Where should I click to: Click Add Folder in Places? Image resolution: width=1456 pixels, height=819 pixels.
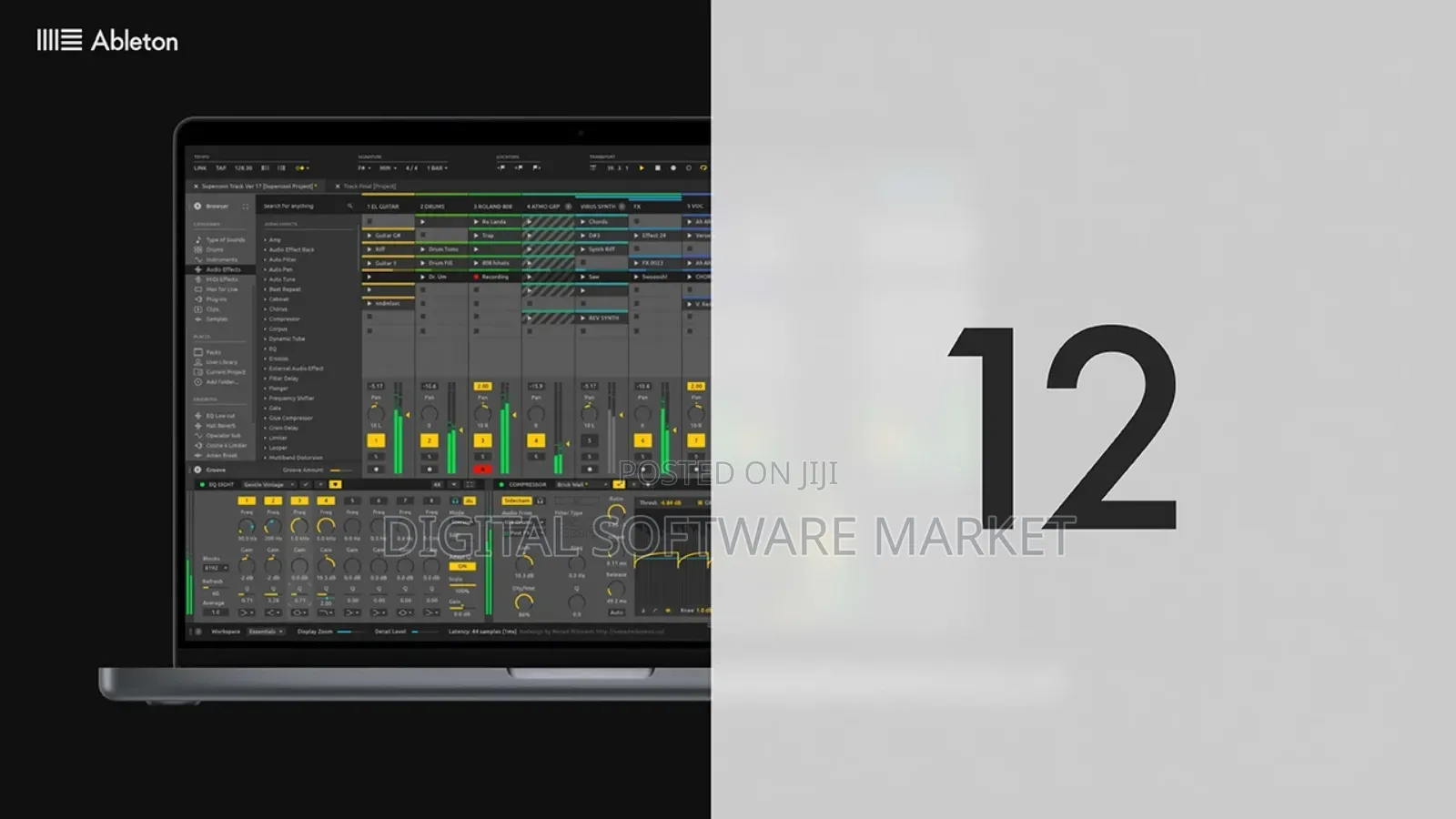point(217,382)
